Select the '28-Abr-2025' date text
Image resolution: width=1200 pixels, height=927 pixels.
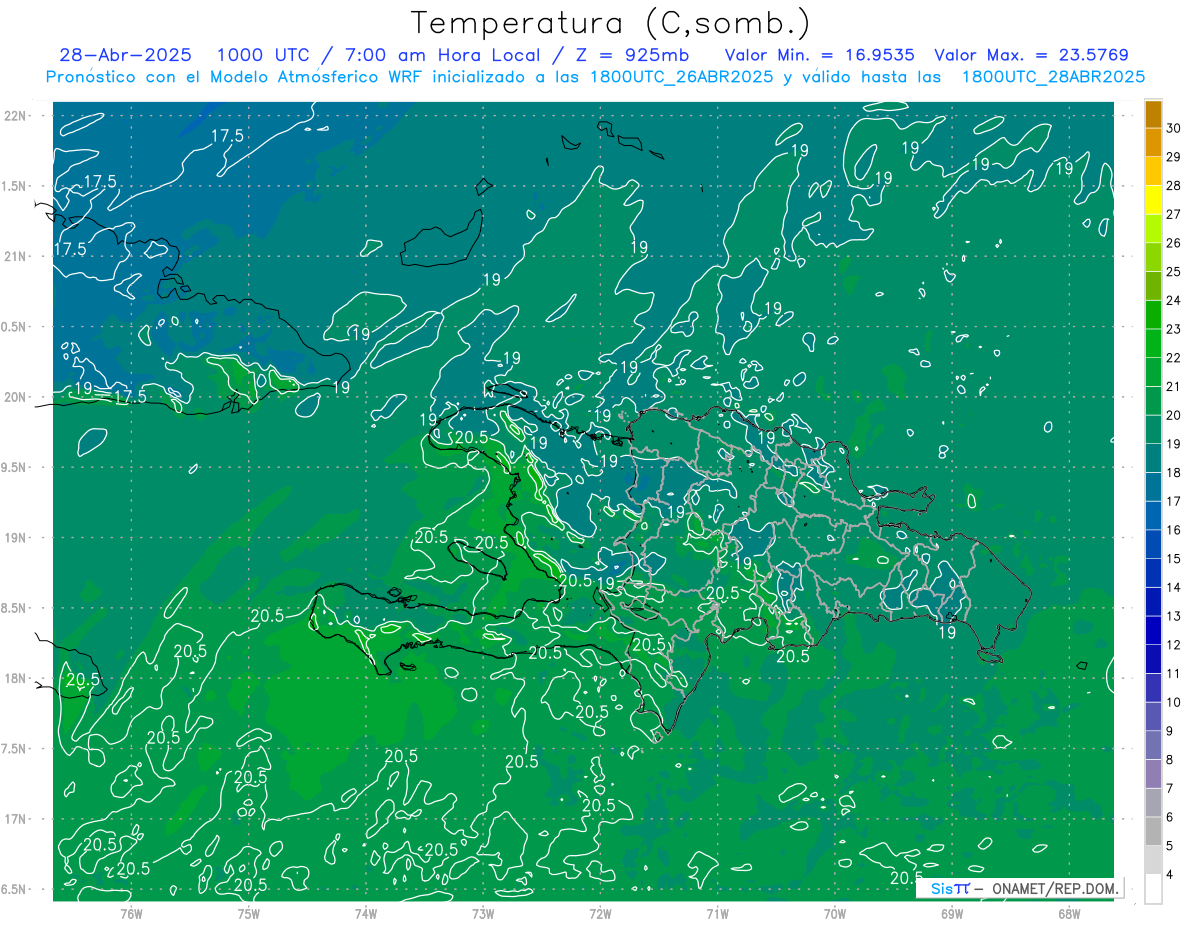click(126, 55)
